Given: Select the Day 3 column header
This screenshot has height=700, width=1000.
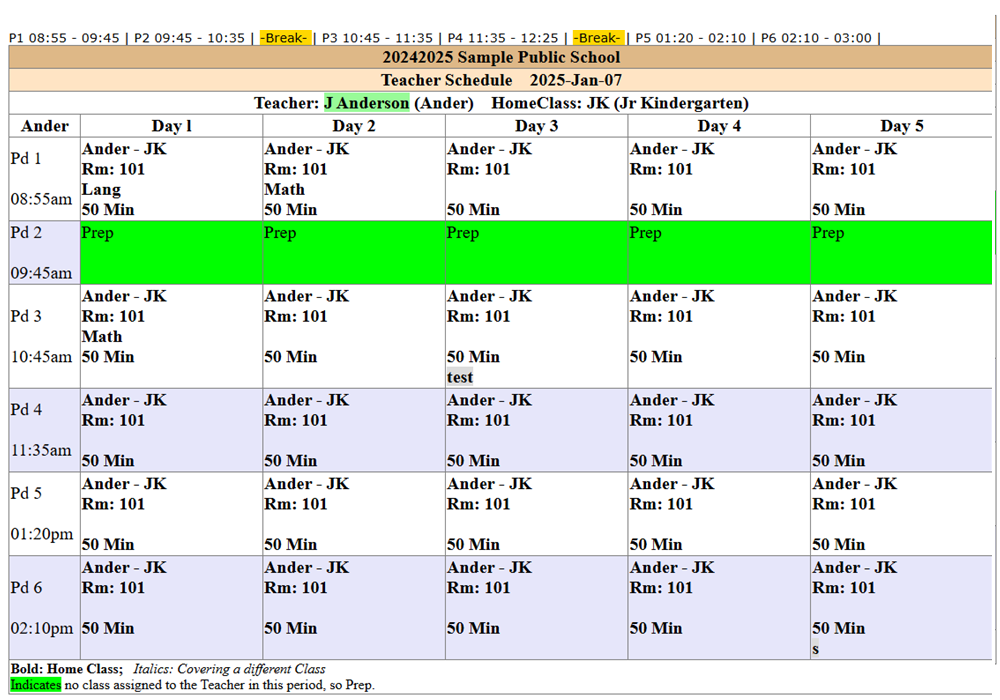Looking at the screenshot, I should coord(536,126).
